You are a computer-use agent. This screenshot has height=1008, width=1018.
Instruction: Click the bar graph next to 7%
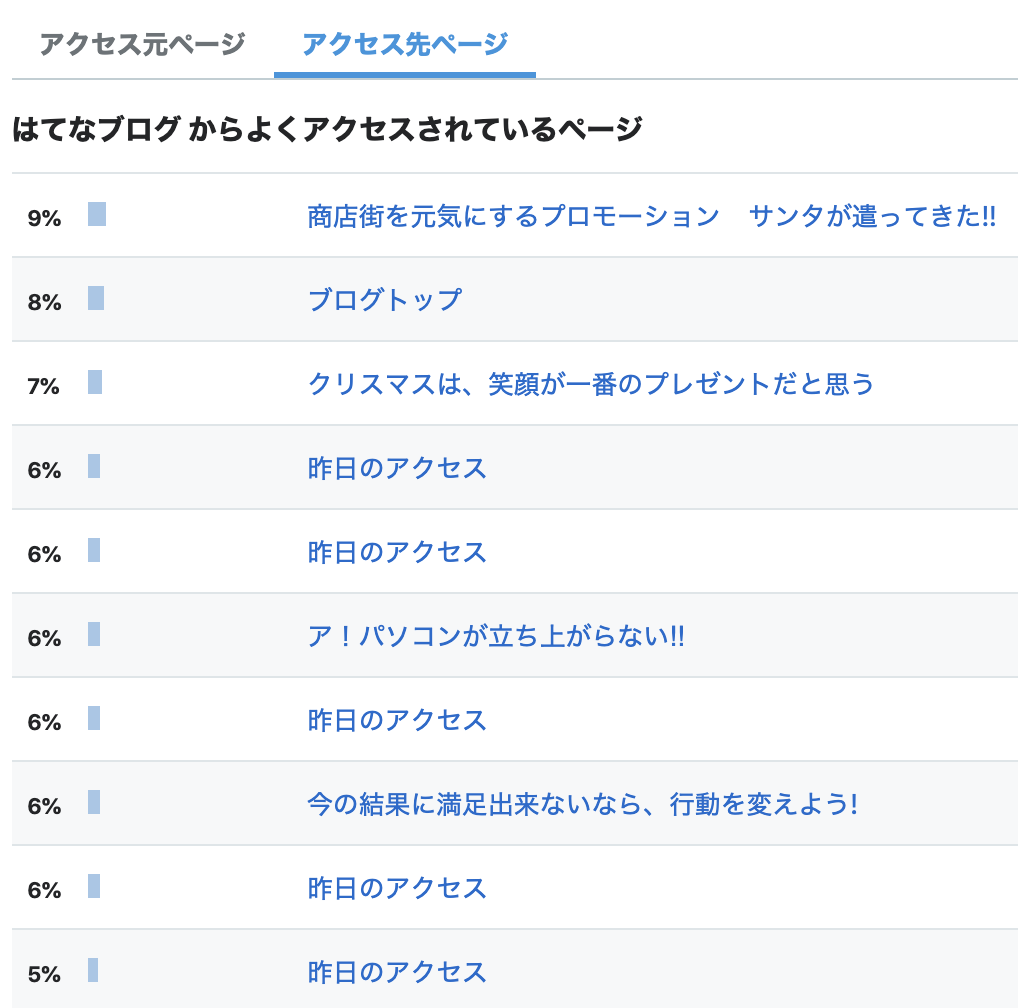pyautogui.click(x=95, y=382)
